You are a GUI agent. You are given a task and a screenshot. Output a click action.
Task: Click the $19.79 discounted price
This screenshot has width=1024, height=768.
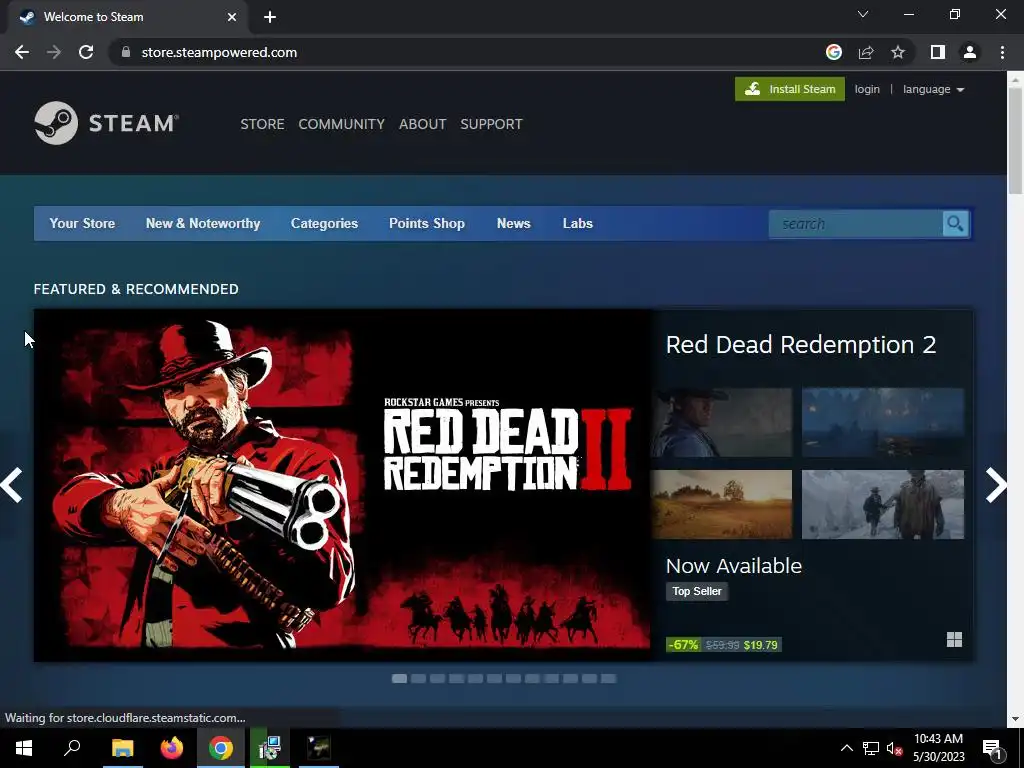click(x=761, y=645)
